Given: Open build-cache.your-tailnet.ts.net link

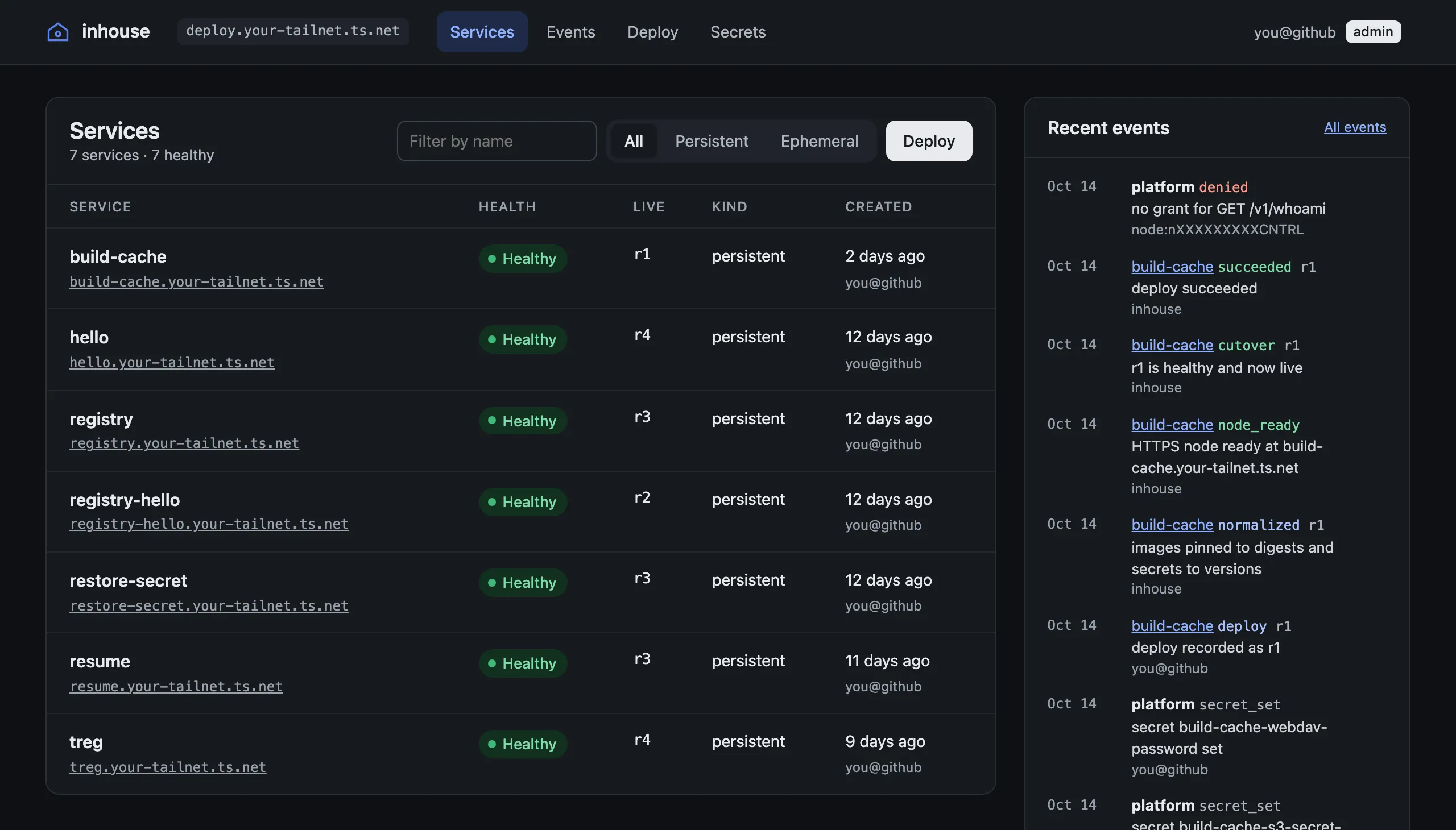Looking at the screenshot, I should (x=197, y=281).
